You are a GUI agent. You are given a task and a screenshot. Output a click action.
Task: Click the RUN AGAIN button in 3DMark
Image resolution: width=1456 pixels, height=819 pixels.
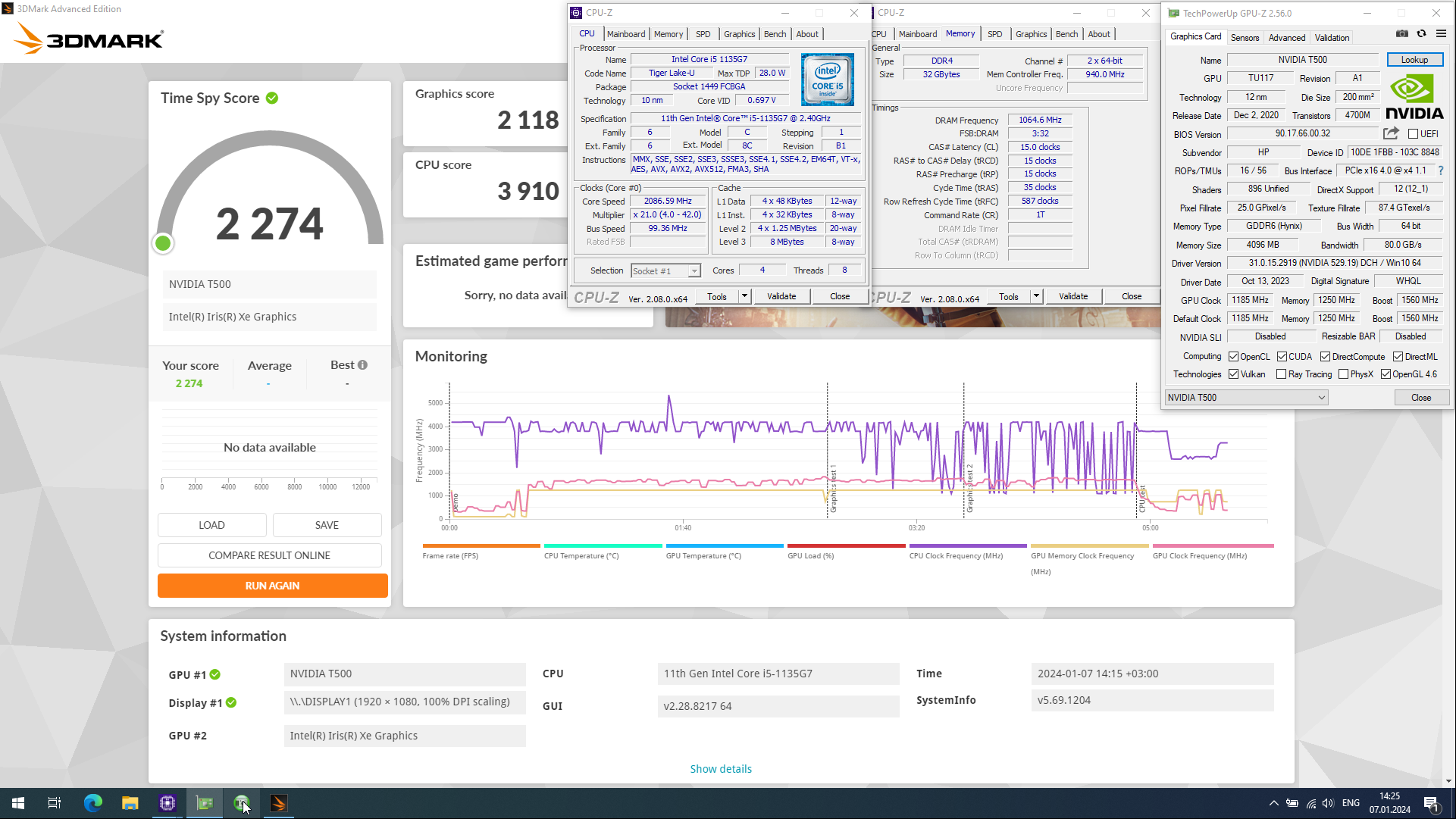pos(272,586)
